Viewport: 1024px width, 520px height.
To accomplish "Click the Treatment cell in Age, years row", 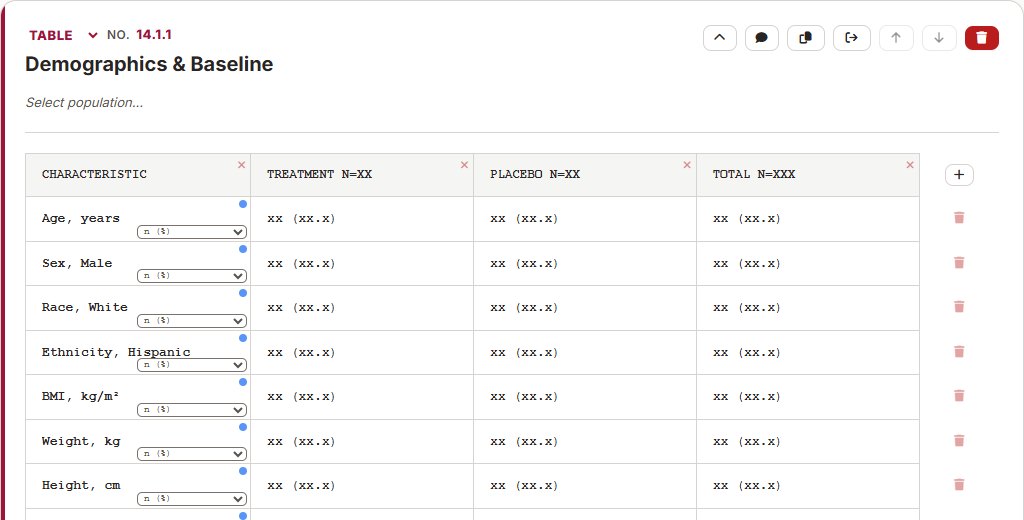I will 362,219.
